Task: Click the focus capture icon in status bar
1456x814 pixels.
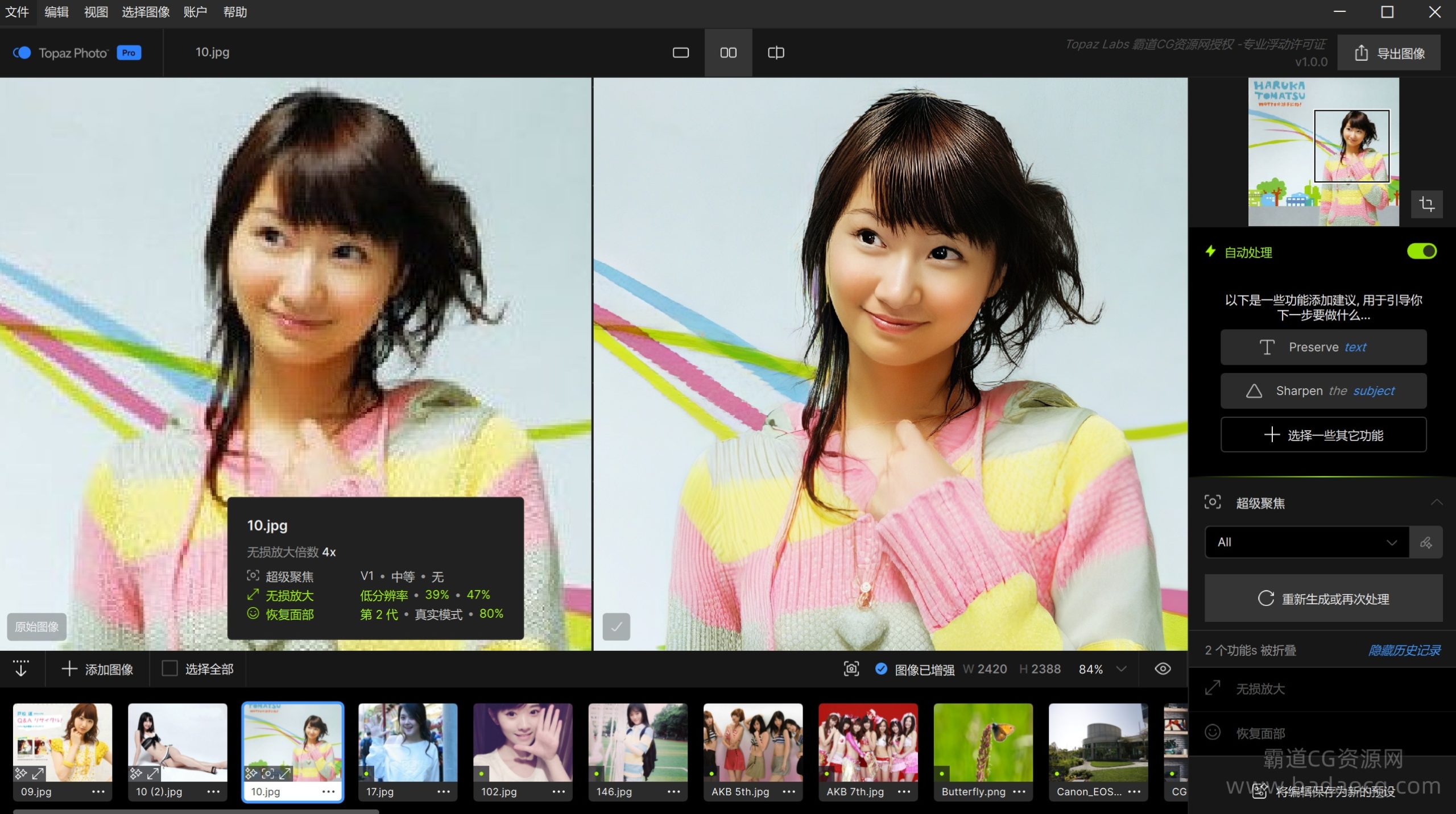Action: [851, 668]
